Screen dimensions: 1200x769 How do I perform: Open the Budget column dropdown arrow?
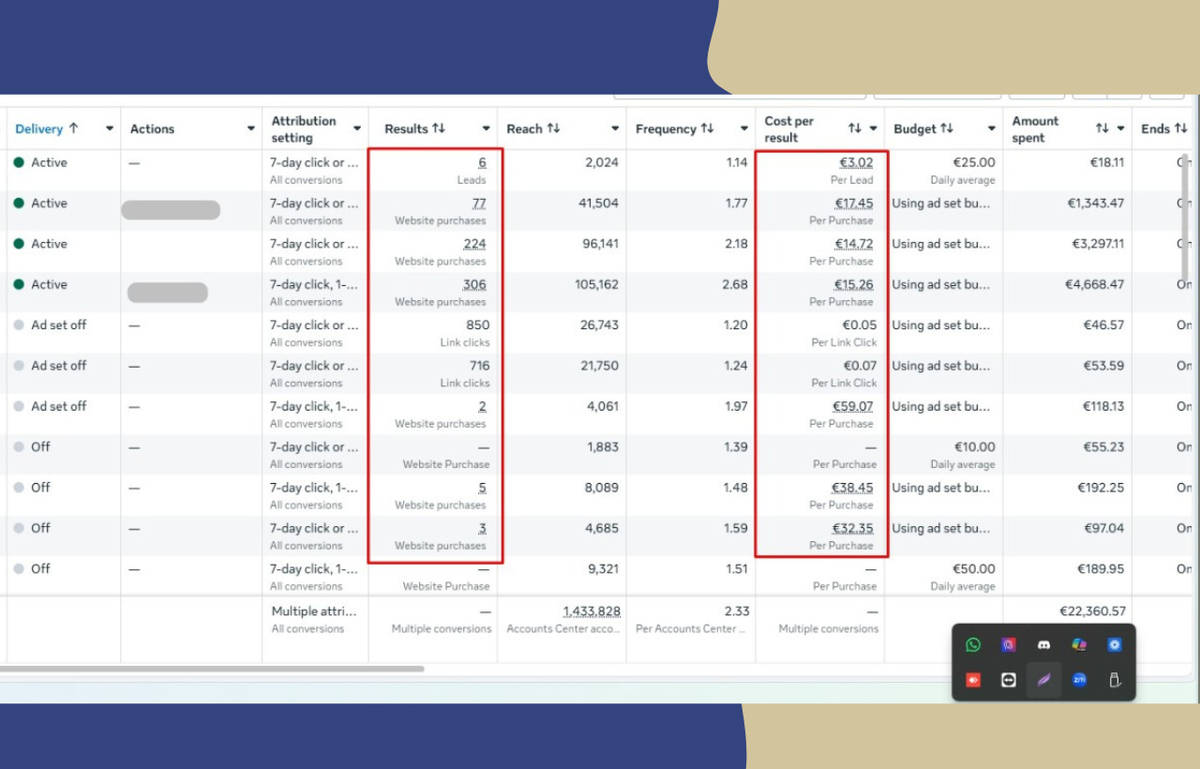991,129
